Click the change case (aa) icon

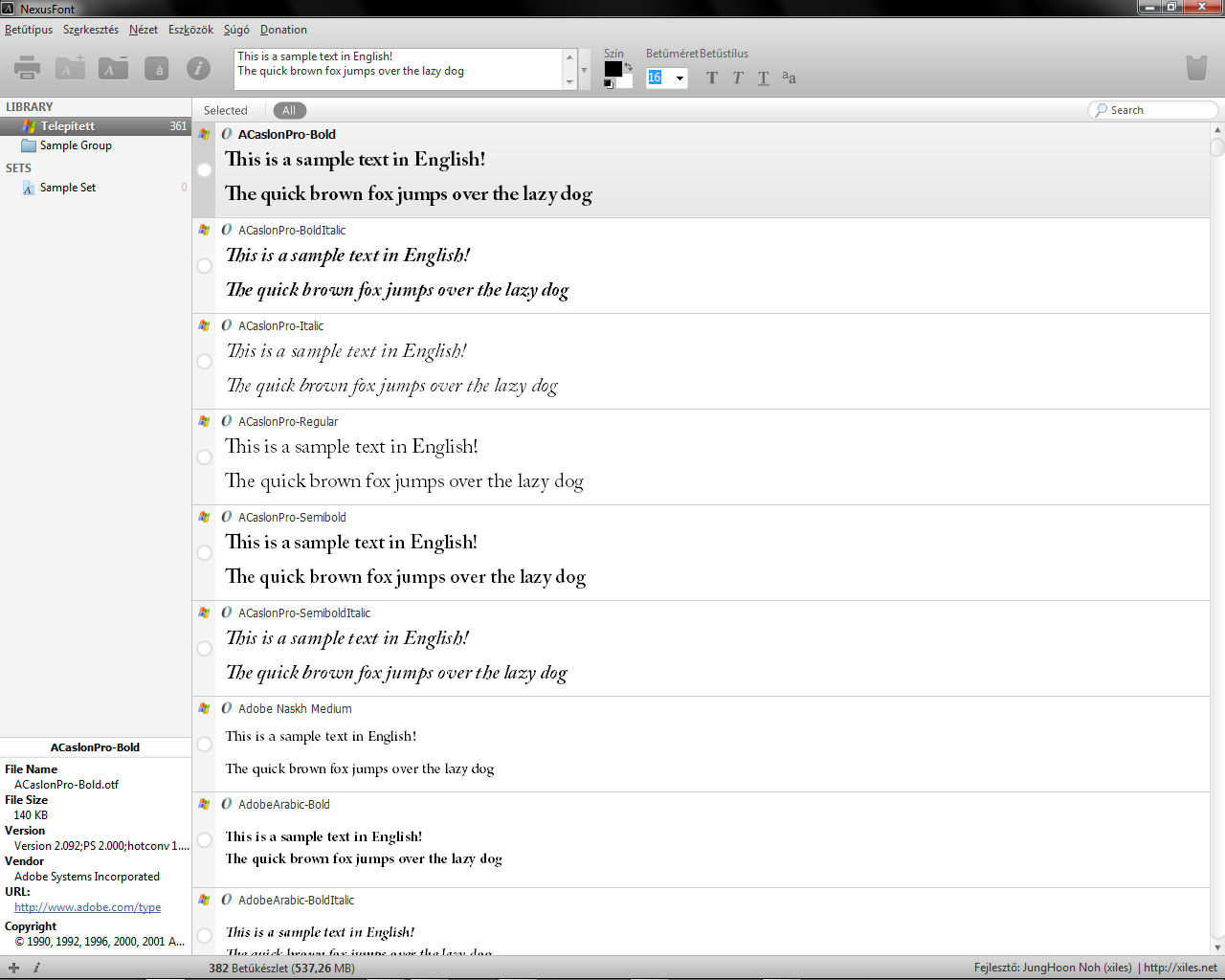[x=789, y=78]
